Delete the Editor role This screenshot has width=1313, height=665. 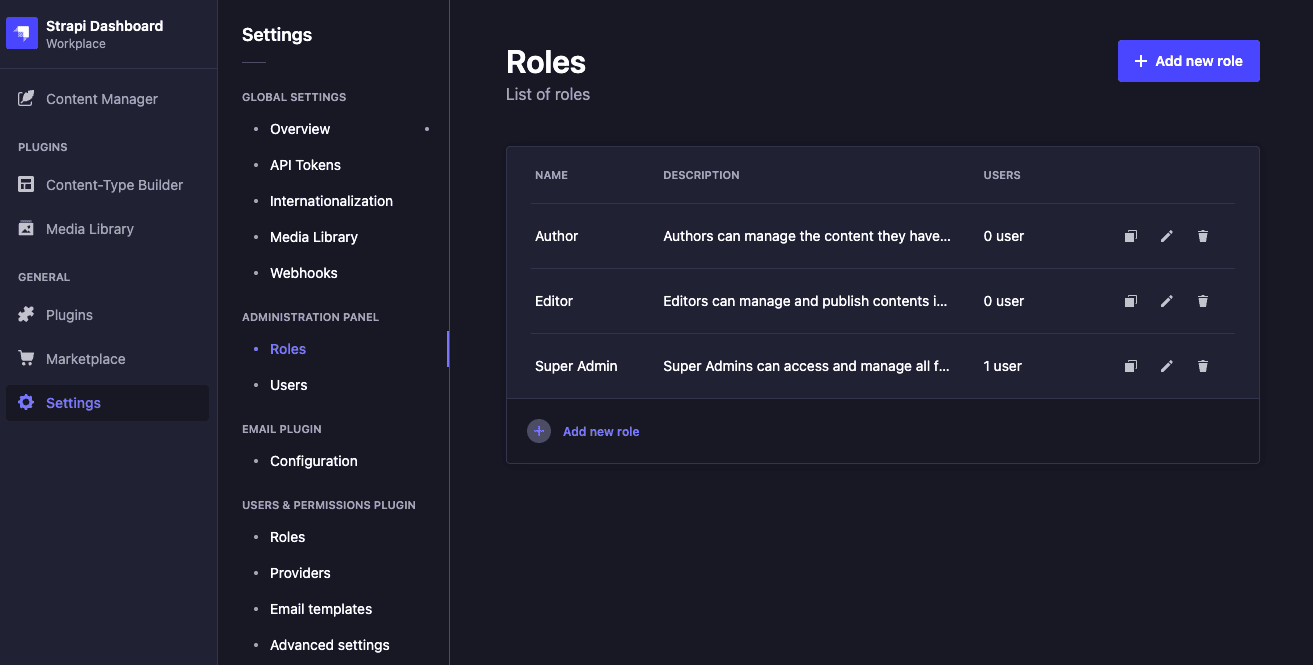[1203, 301]
